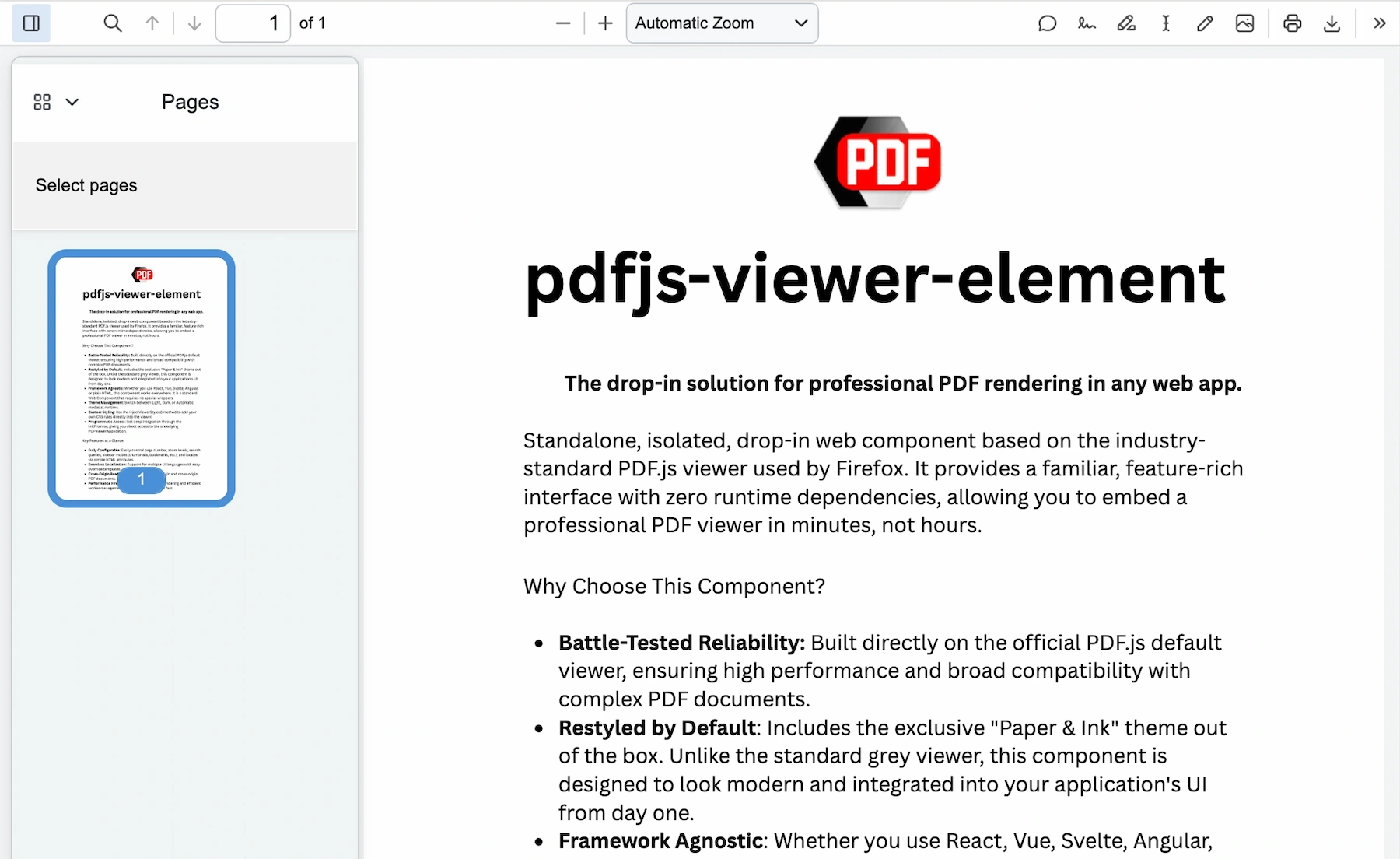Click the 'Why Choose This Component?' text
The image size is (1400, 859).
[x=674, y=586]
